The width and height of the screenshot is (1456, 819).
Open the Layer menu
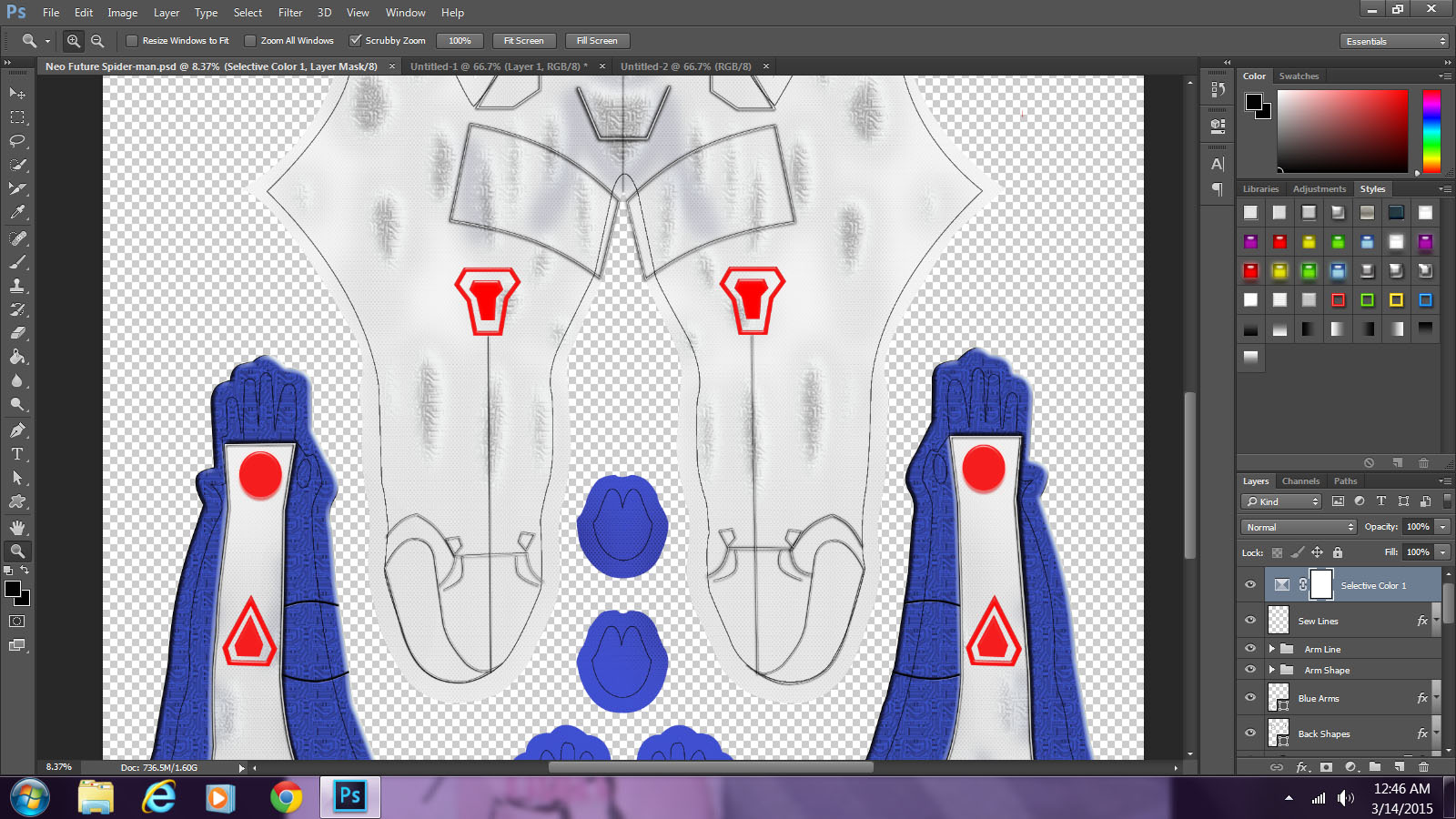(167, 13)
